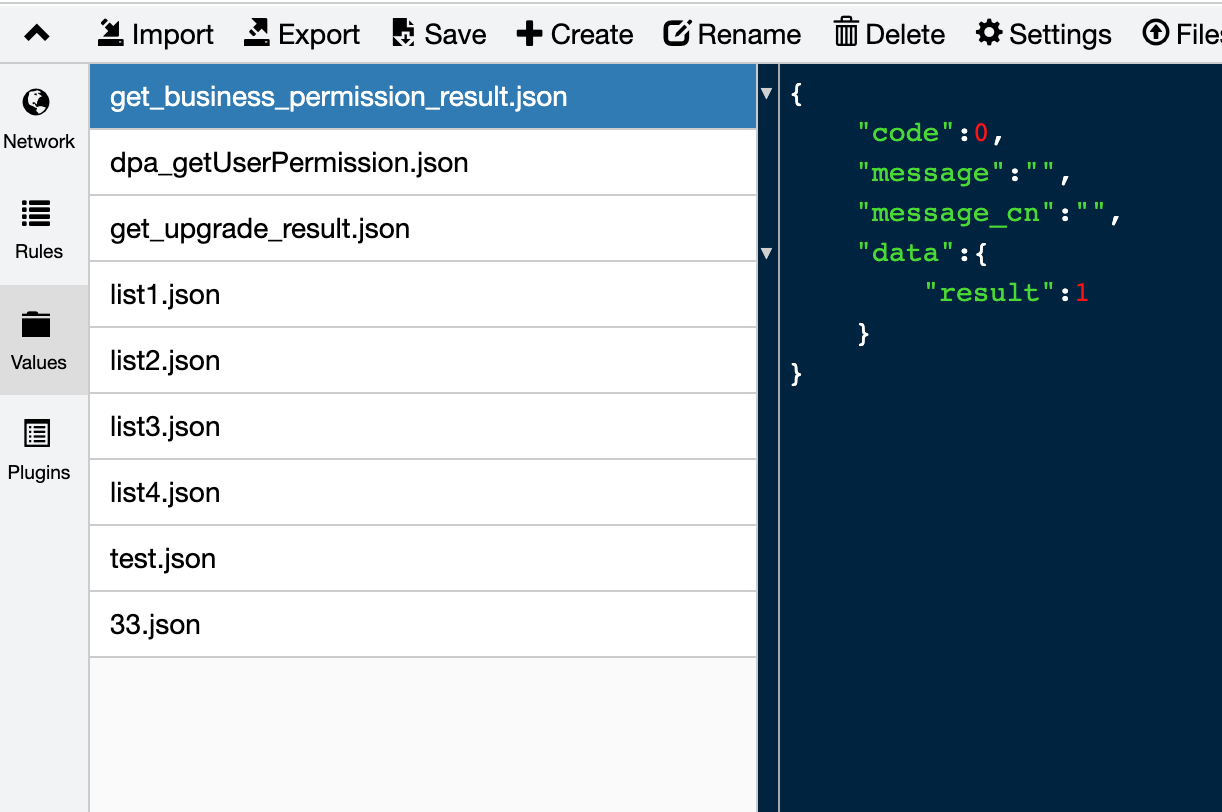Collapse the root JSON object fold arrow
This screenshot has width=1222, height=812.
click(767, 94)
